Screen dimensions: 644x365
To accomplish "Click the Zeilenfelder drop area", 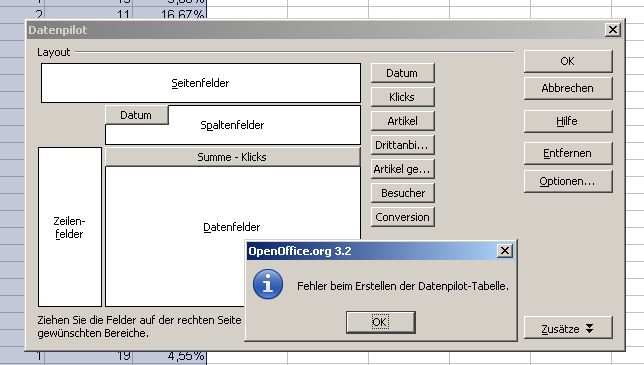I will (70, 227).
